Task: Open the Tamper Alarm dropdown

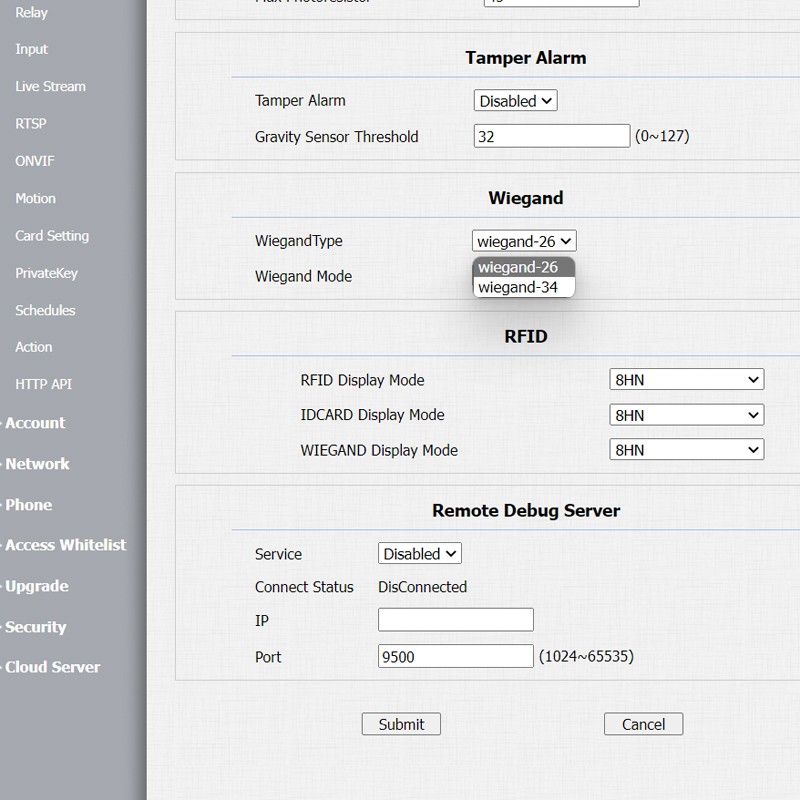Action: (515, 101)
